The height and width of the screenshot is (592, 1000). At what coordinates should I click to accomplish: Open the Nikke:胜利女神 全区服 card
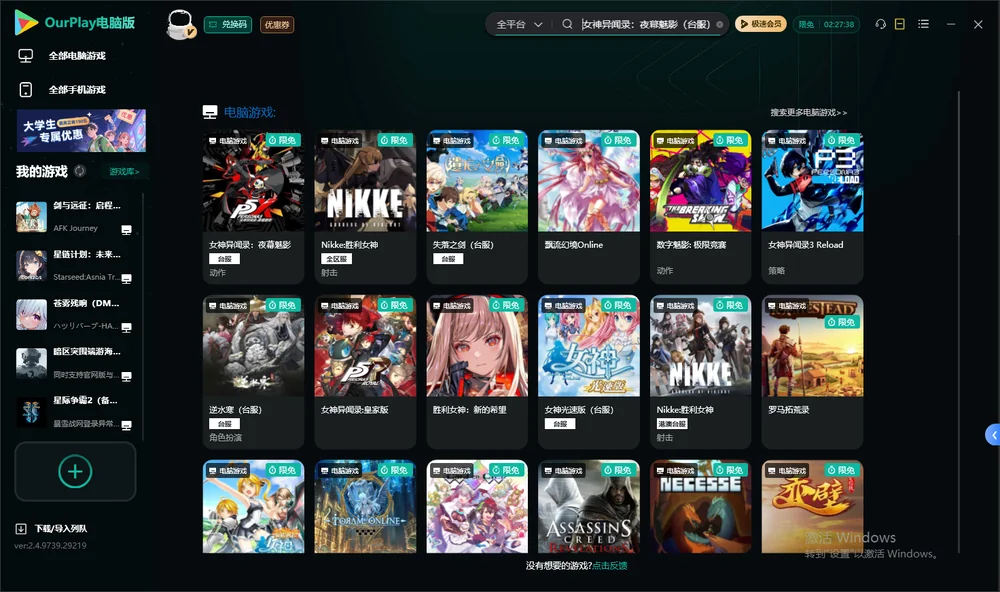coord(365,207)
